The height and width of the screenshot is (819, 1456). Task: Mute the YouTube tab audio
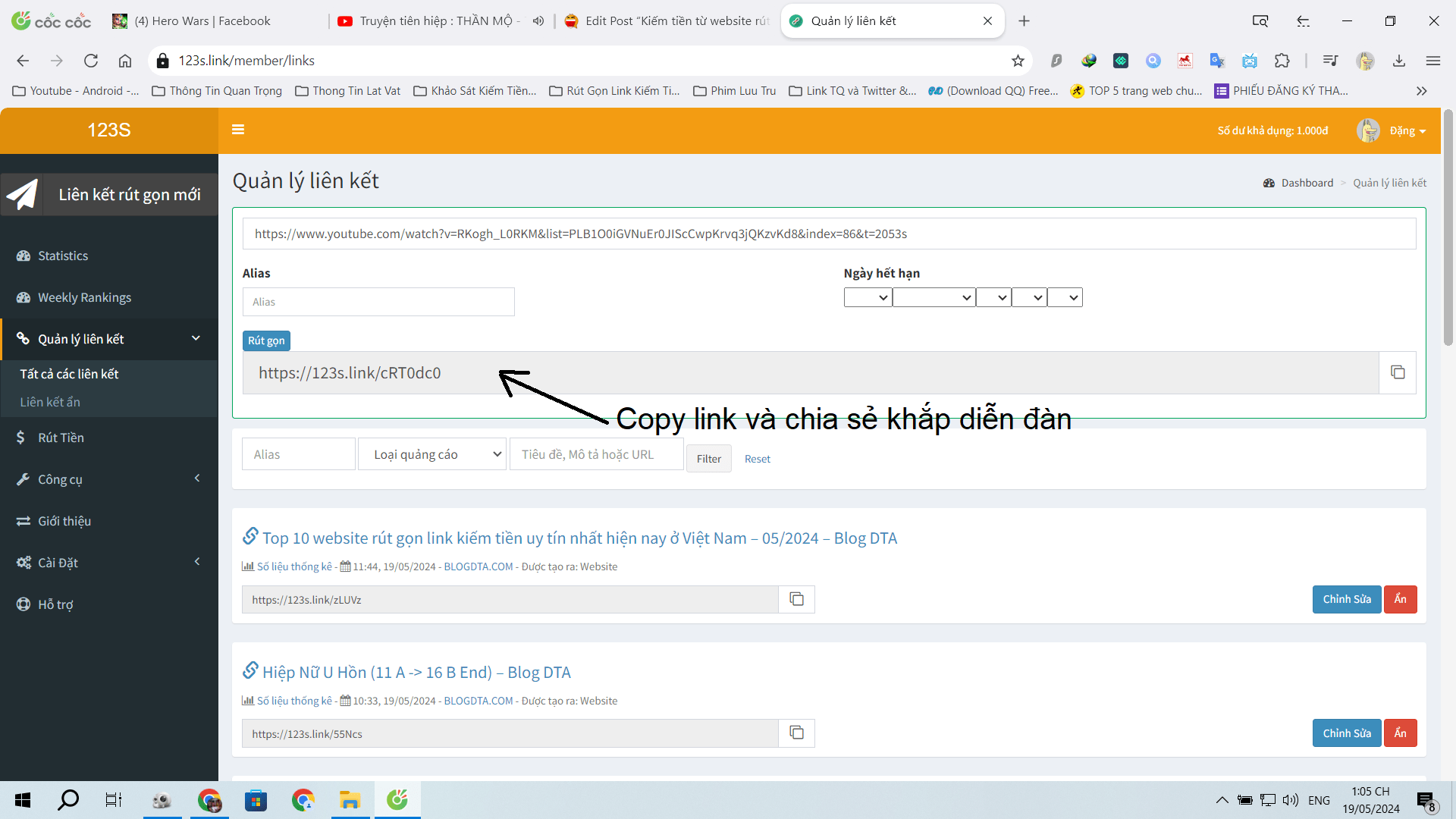(538, 21)
